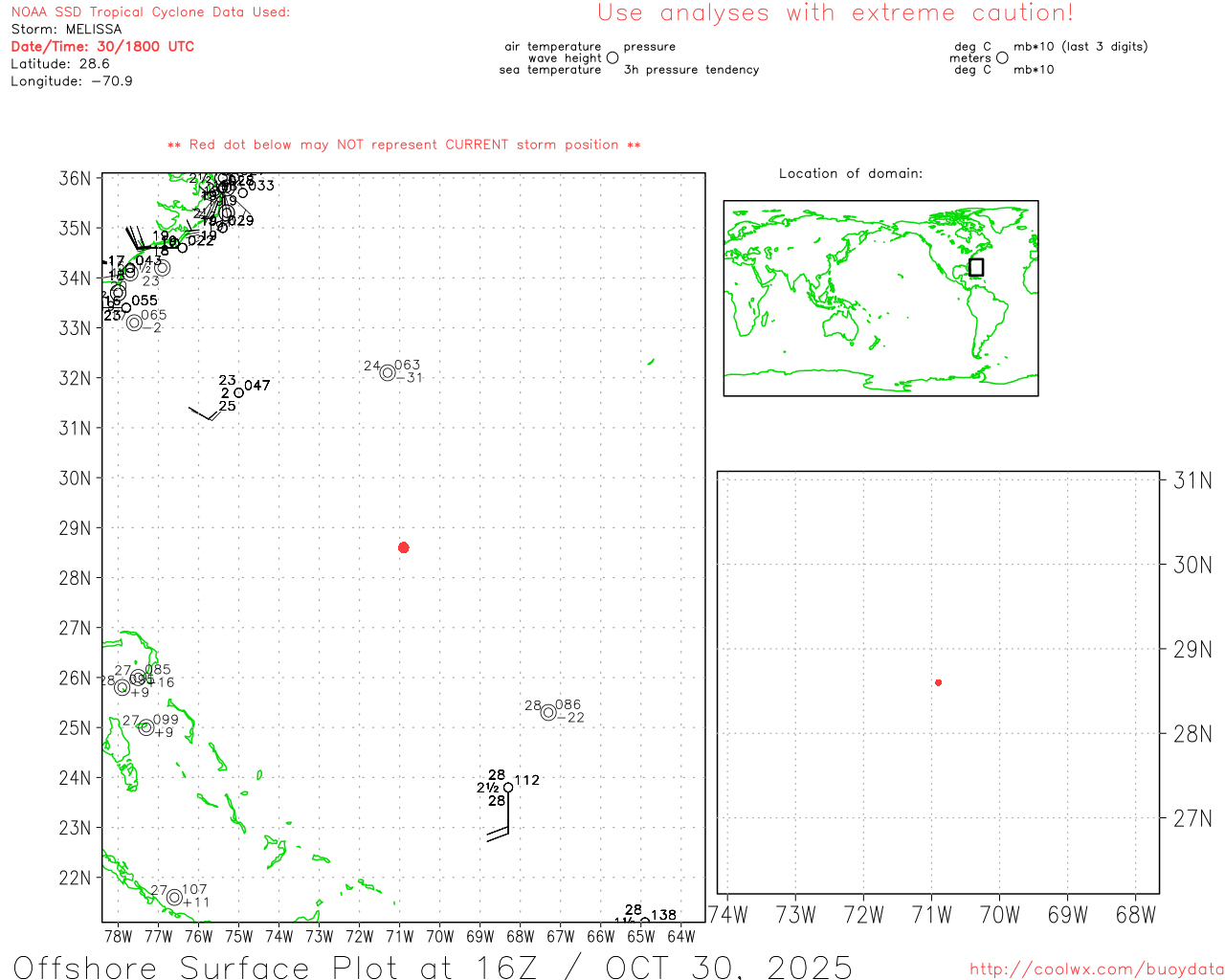
Task: Select the buoy marker with pressure 063
Action: coord(388,372)
